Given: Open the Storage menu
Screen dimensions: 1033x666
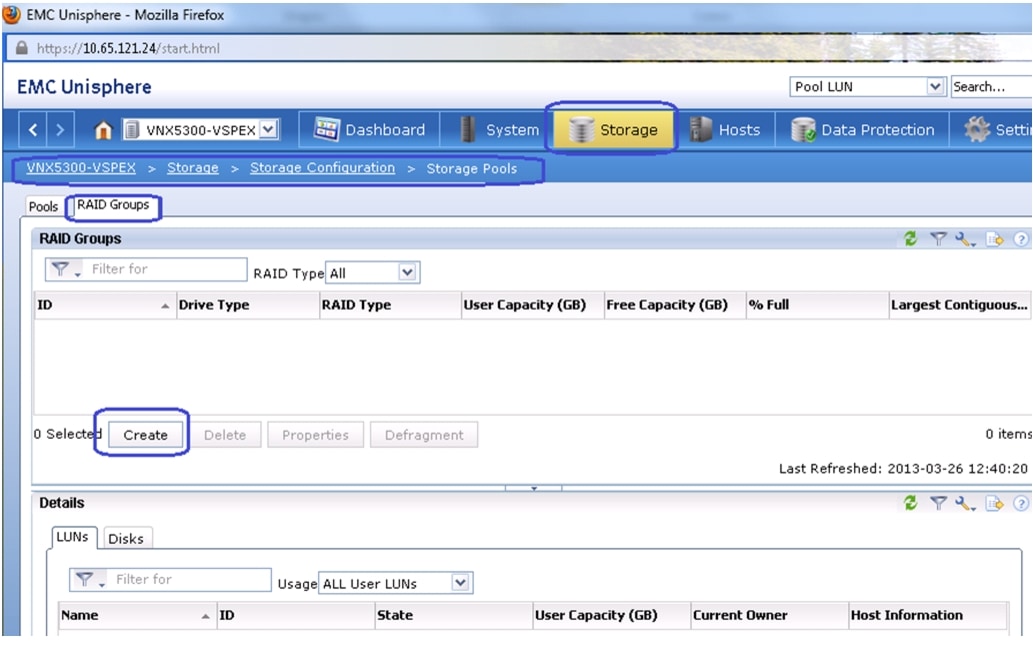Looking at the screenshot, I should 613,129.
